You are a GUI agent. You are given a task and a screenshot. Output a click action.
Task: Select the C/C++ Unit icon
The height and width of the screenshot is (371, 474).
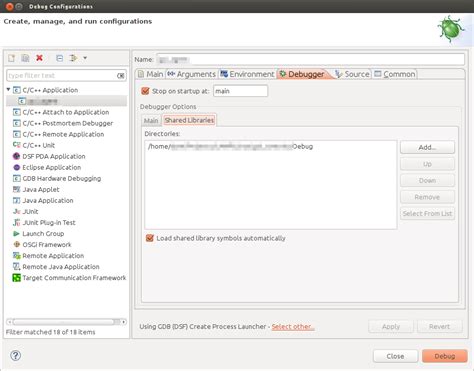click(x=17, y=145)
